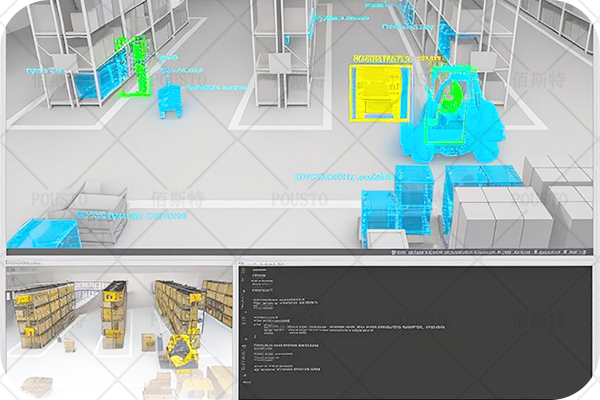Click the label text above yellow pallet
This screenshot has height=400, width=600.
click(x=378, y=60)
